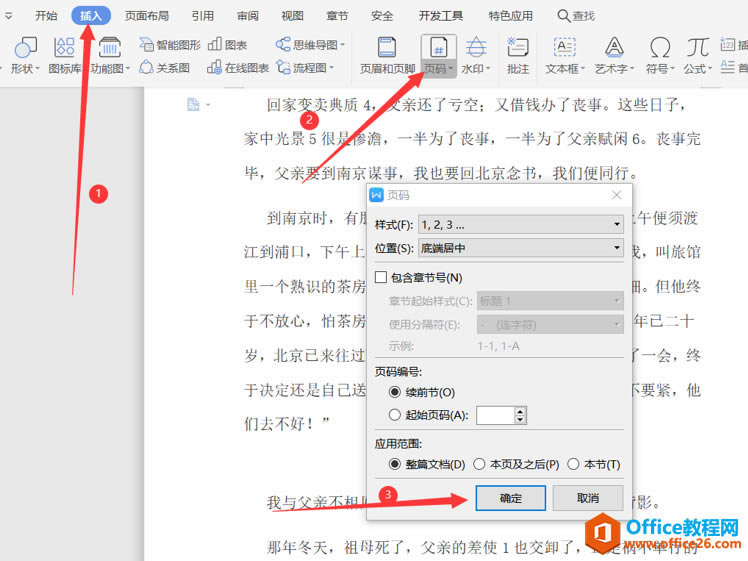748x561 pixels.
Task: Toggle the 包含章节号 checkbox
Action: [x=381, y=277]
